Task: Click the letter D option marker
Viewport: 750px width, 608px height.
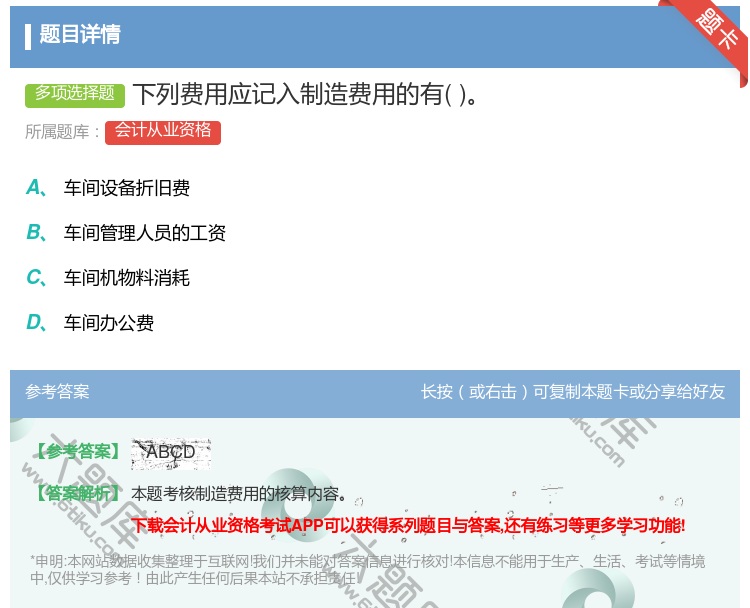Action: [x=36, y=323]
